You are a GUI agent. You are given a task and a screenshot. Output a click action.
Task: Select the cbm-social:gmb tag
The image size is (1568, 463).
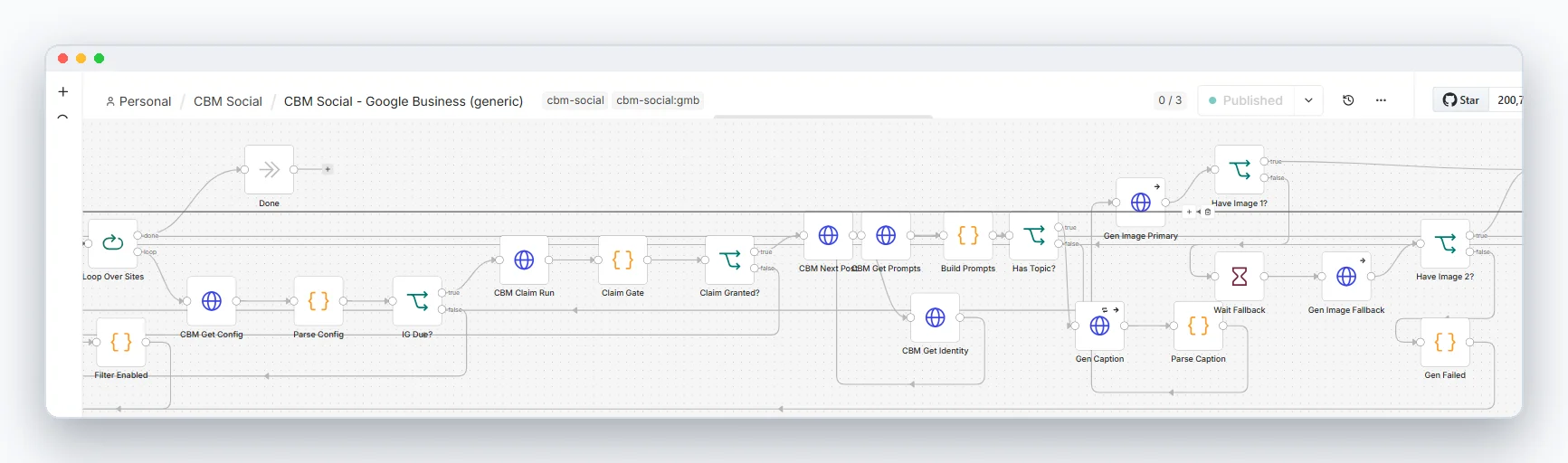point(658,100)
